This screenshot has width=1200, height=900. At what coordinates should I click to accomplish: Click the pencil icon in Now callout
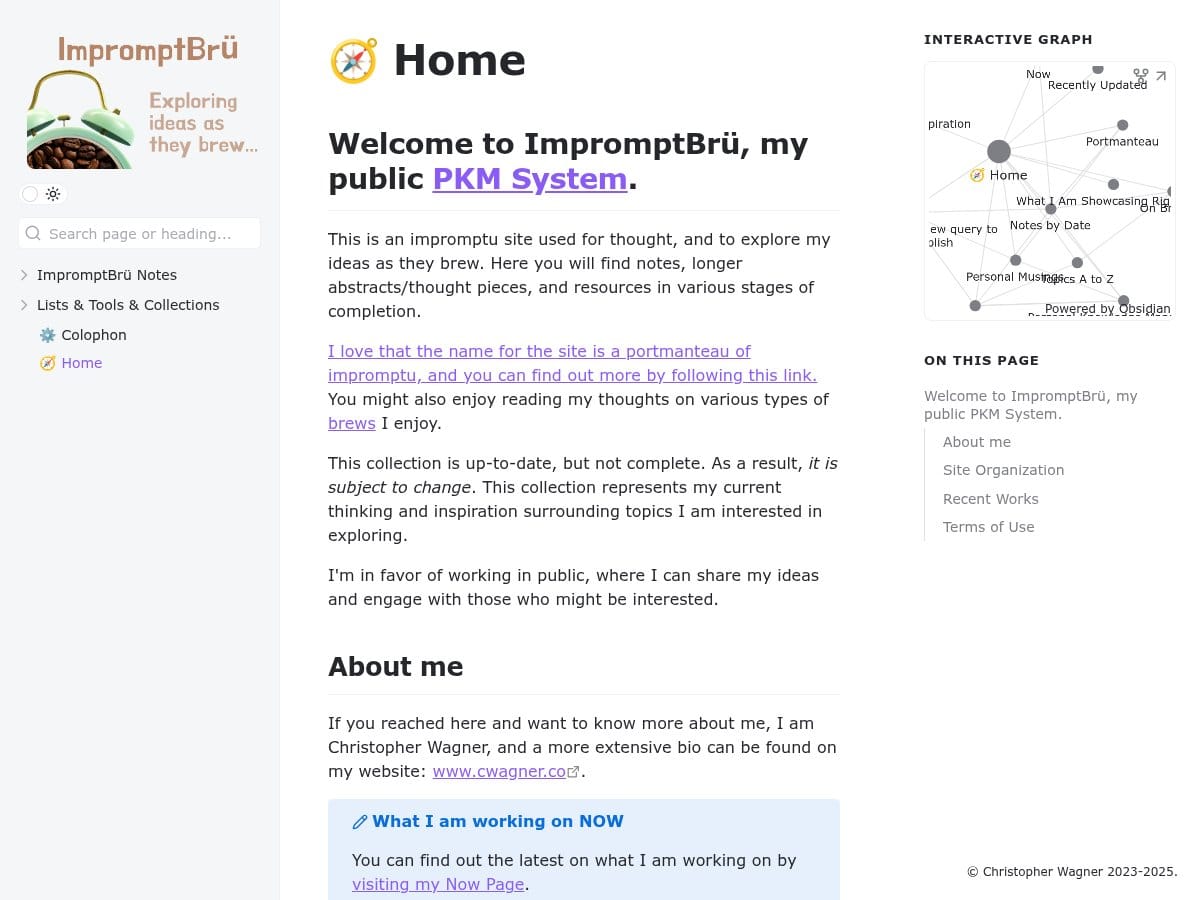pyautogui.click(x=360, y=822)
